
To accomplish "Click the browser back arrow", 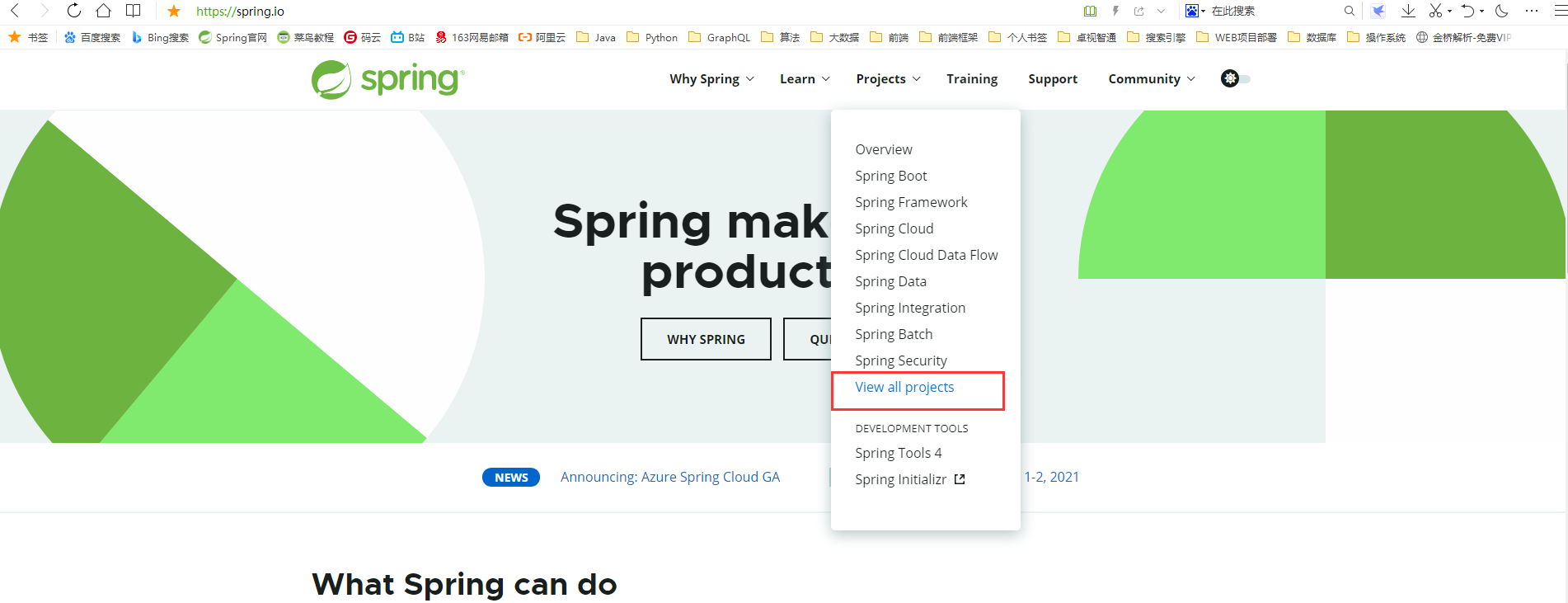I will pyautogui.click(x=15, y=11).
